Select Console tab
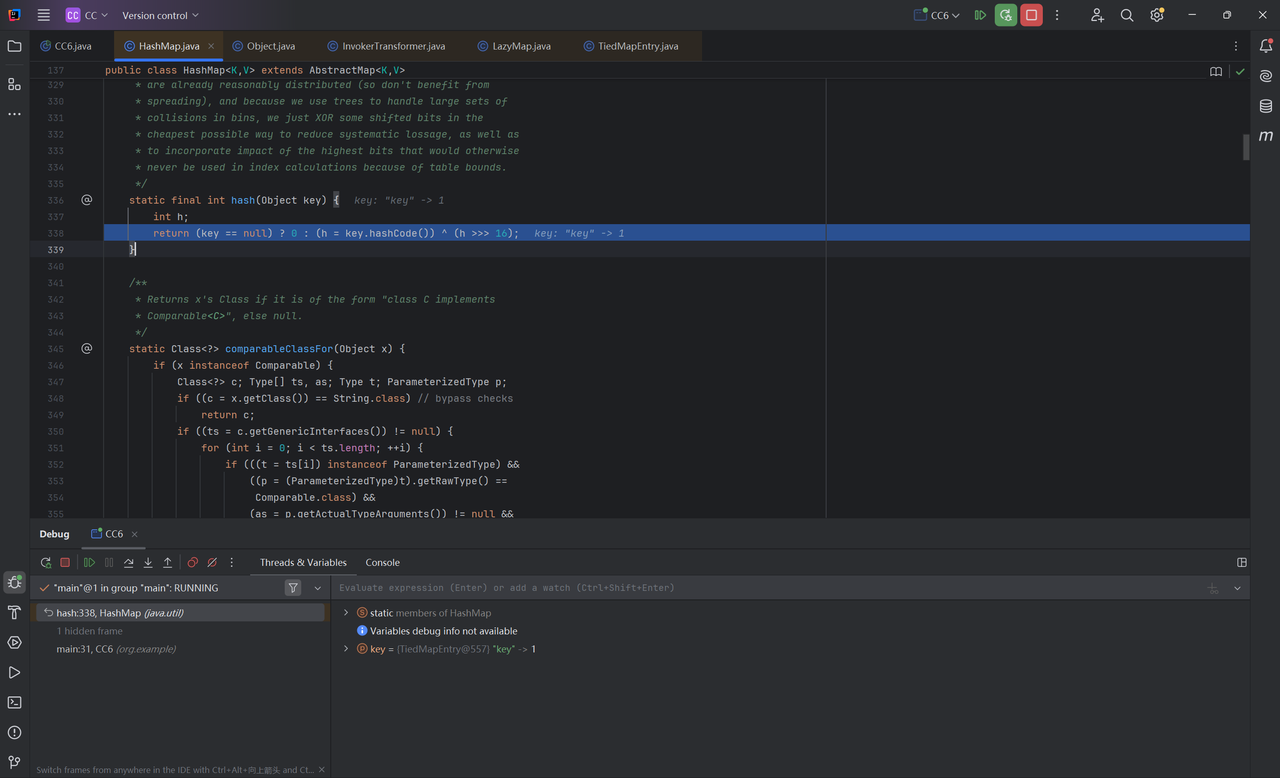This screenshot has width=1280, height=778. (x=382, y=563)
